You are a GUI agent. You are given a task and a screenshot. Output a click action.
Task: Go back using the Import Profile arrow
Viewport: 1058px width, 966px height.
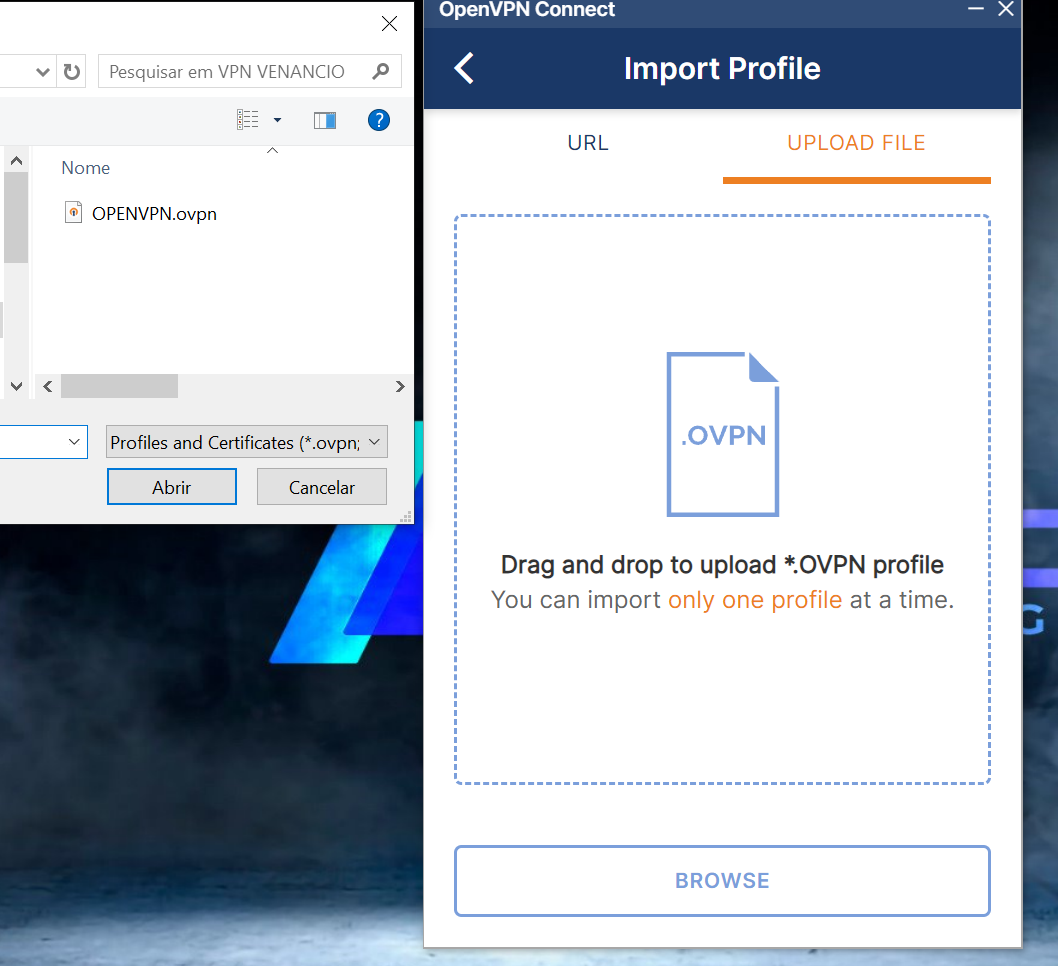coord(464,68)
